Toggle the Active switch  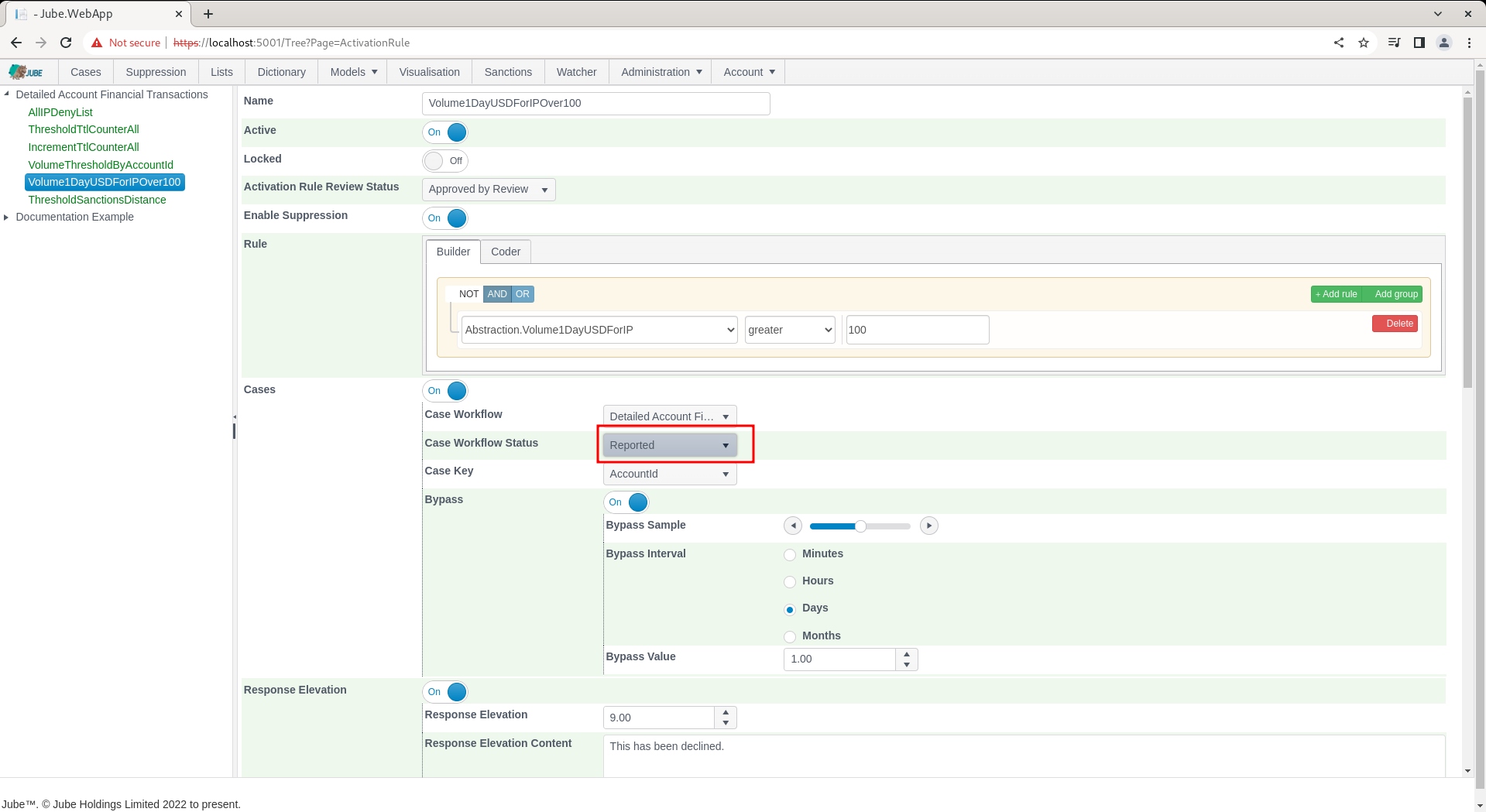point(446,132)
